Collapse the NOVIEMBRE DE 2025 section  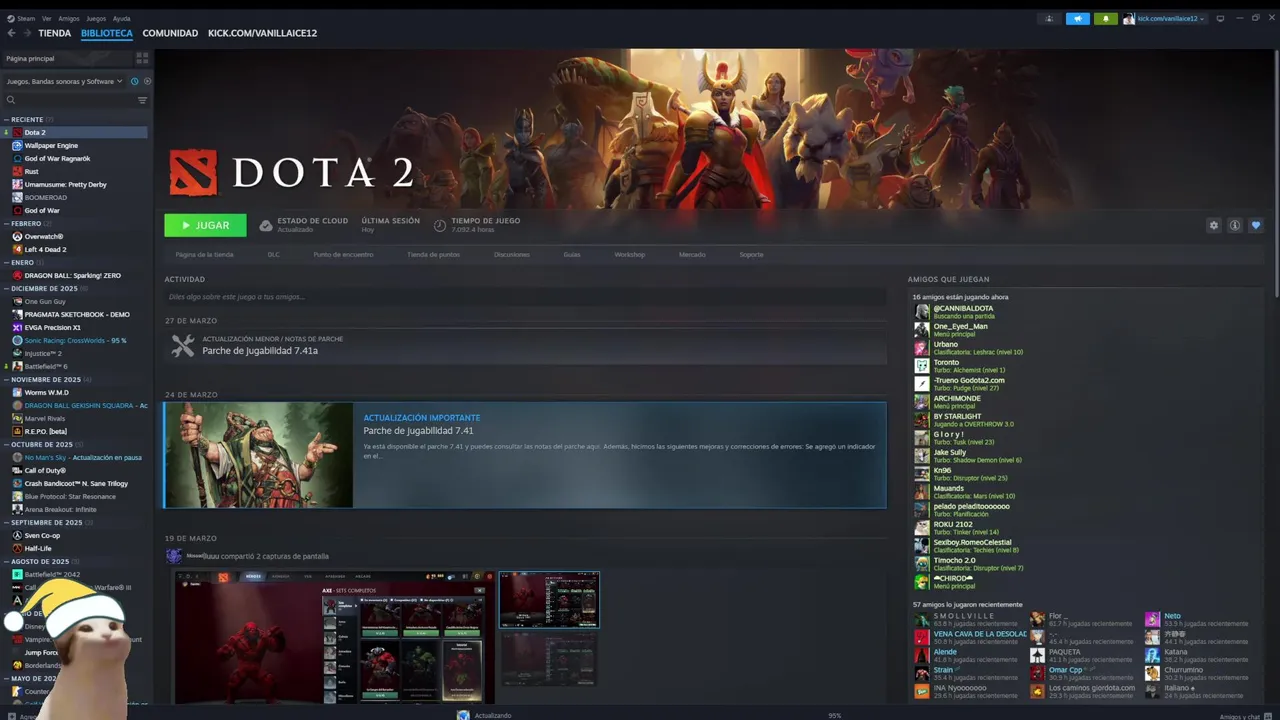click(x=6, y=379)
